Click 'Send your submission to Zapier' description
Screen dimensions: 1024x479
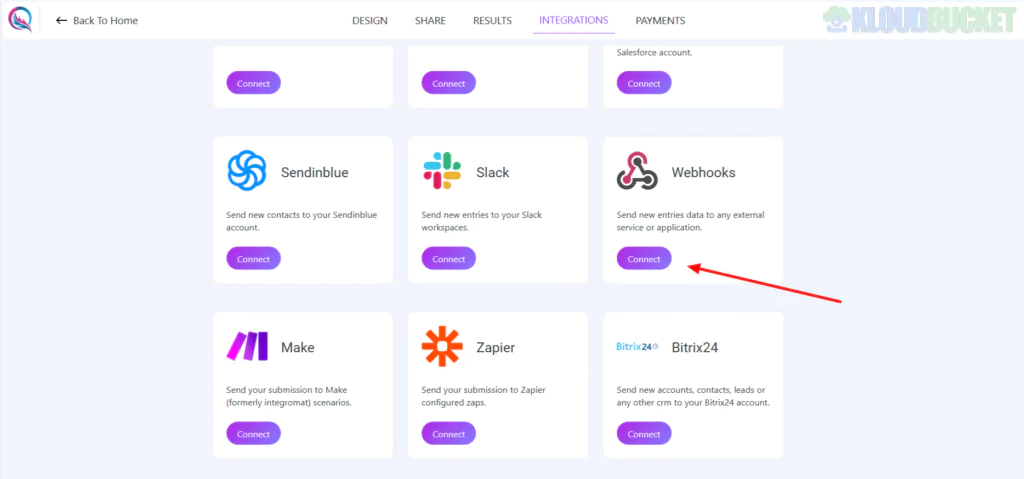coord(483,396)
